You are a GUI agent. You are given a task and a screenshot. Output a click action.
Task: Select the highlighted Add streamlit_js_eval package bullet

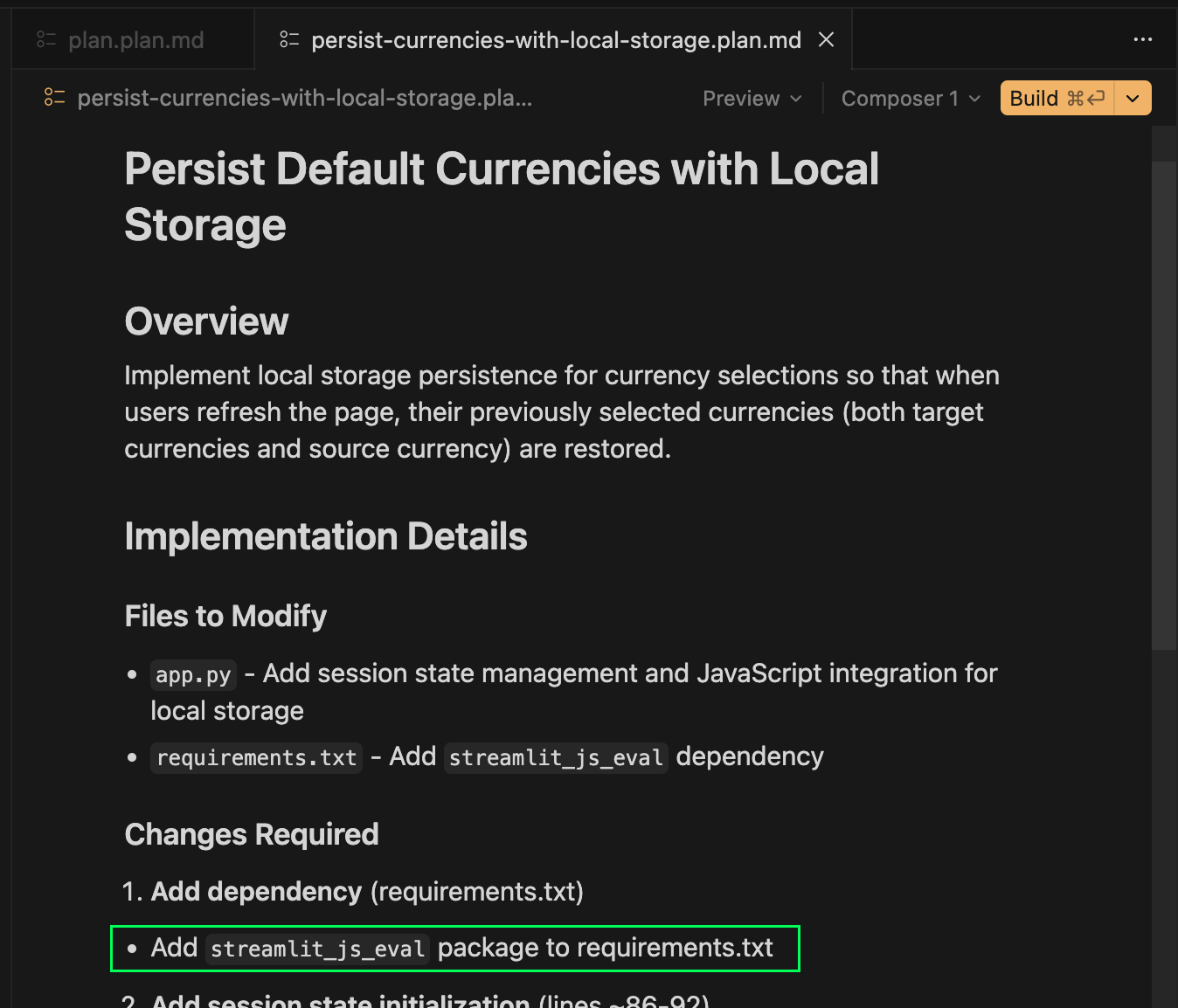pyautogui.click(x=454, y=949)
